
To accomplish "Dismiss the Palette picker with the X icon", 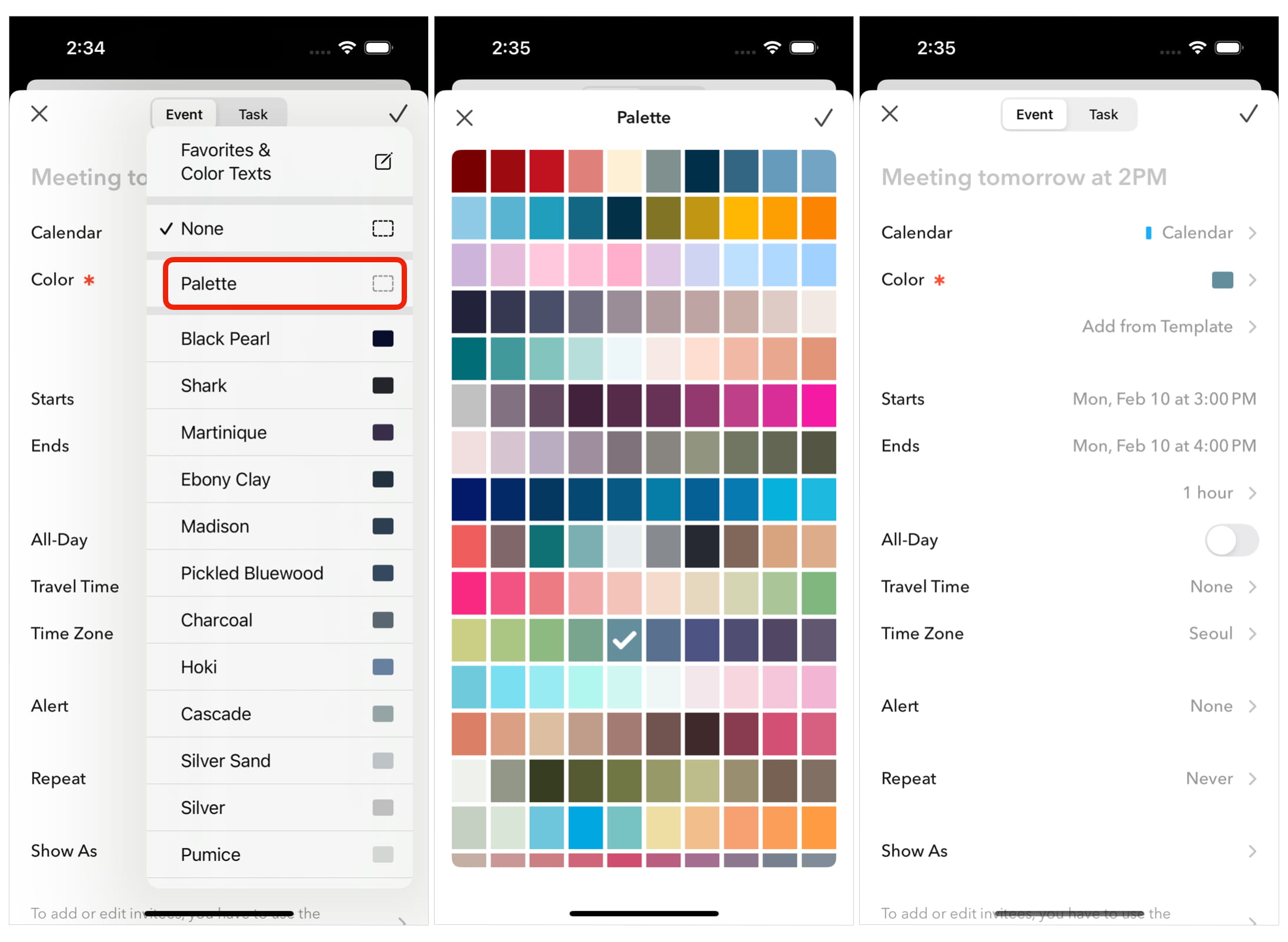I will tap(464, 118).
